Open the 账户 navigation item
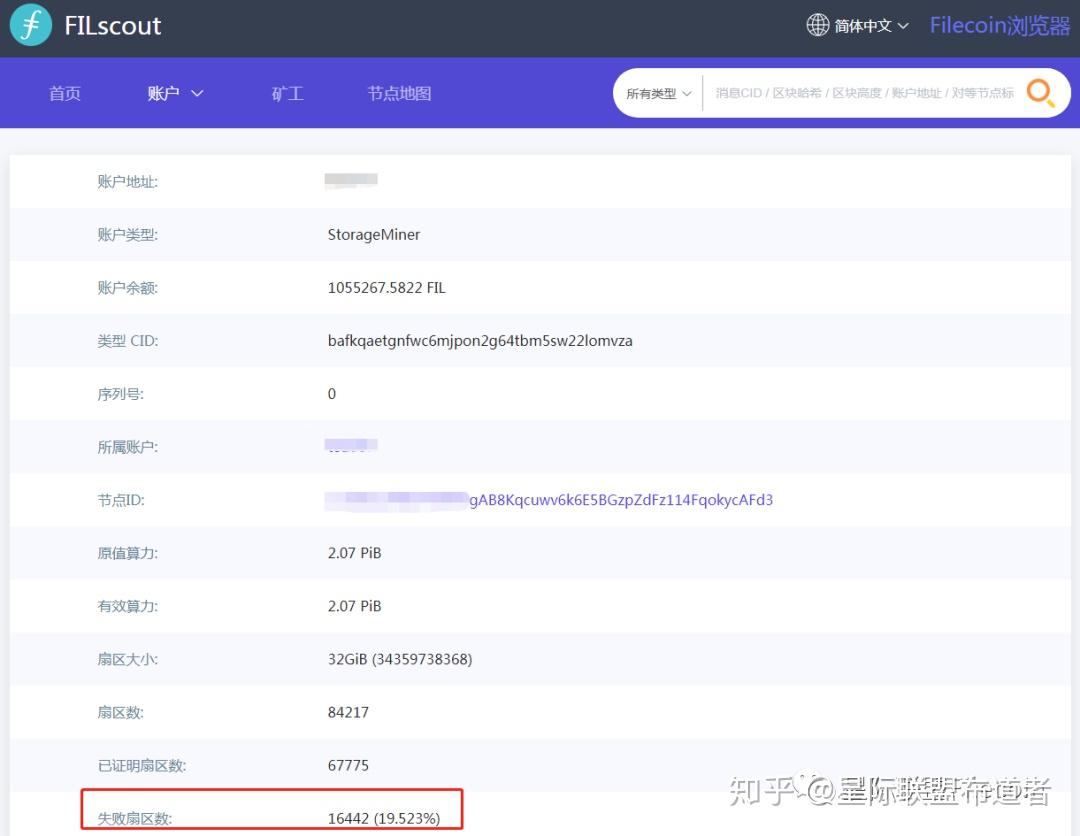1080x836 pixels. 163,93
